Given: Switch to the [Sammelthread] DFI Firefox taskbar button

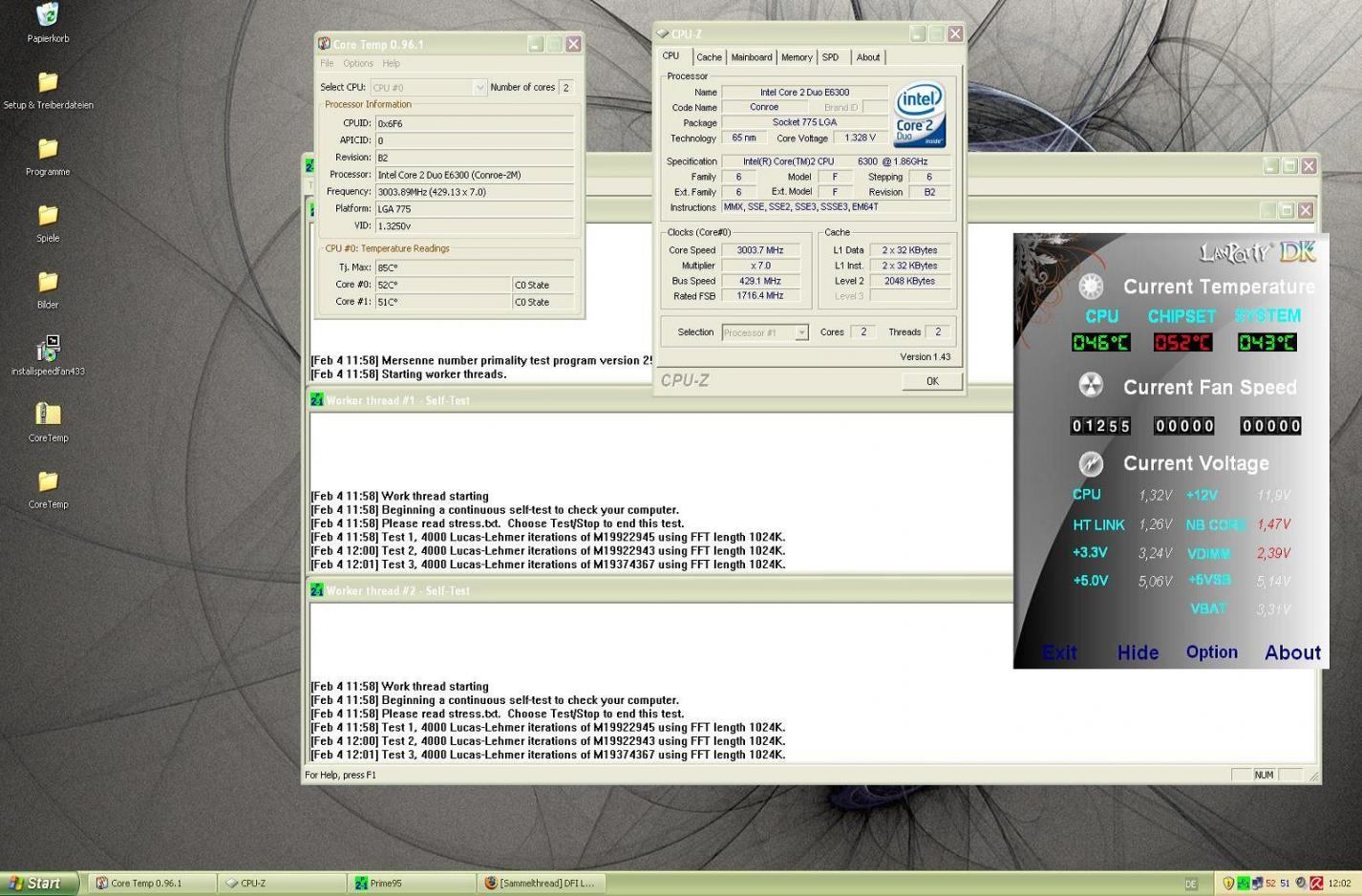Looking at the screenshot, I should [x=542, y=884].
